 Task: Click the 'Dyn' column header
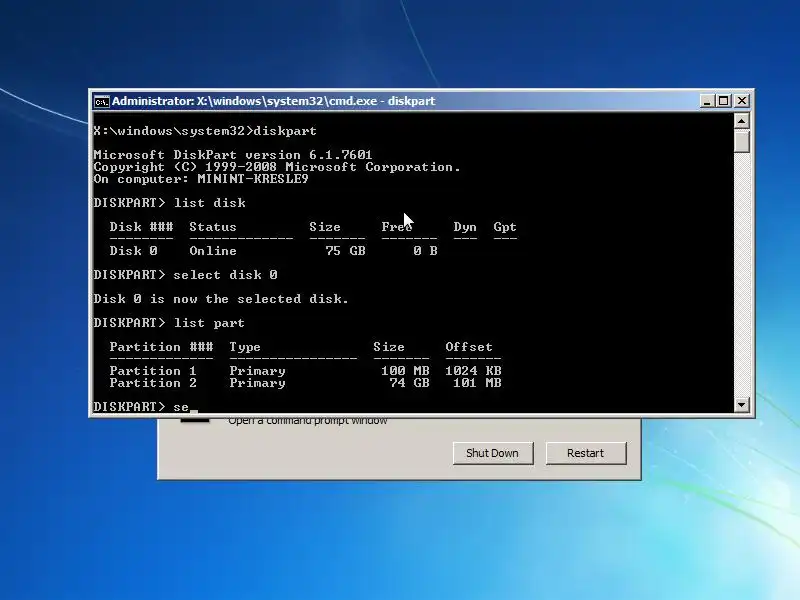(465, 227)
